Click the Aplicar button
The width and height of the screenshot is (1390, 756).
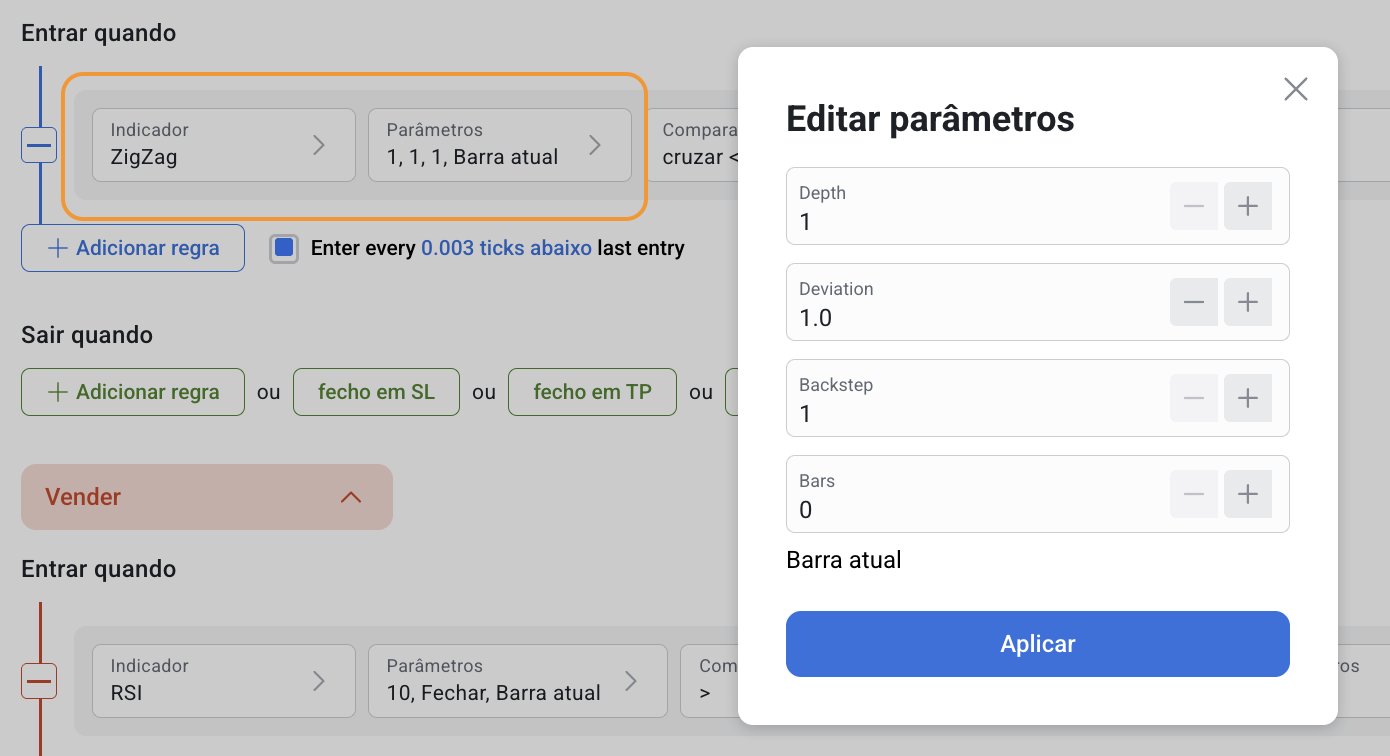click(1038, 644)
